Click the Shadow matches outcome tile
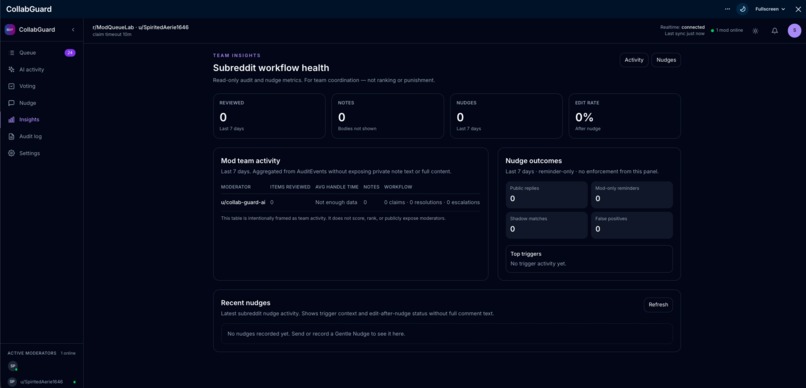 click(546, 225)
